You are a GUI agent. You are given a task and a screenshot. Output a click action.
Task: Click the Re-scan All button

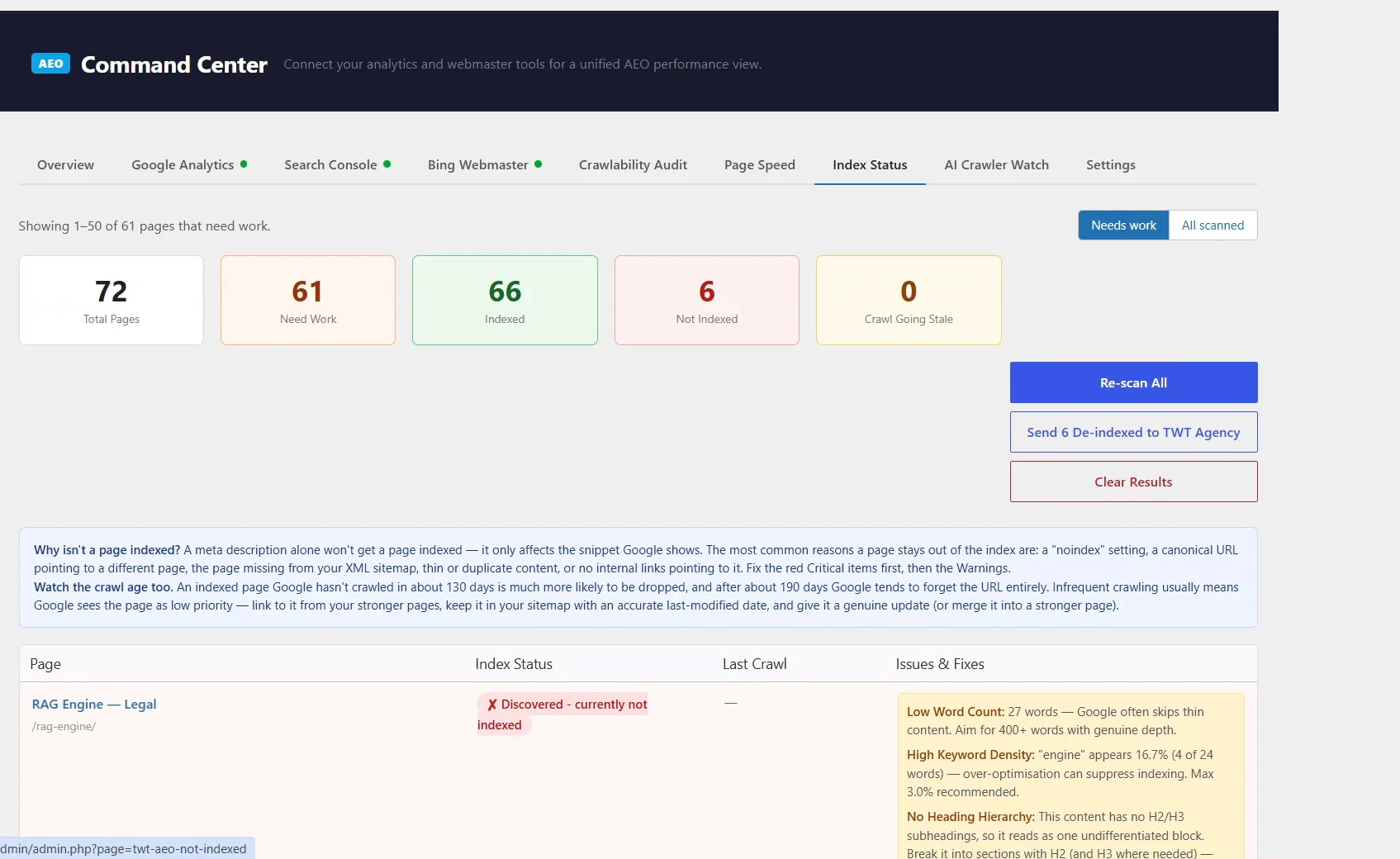pyautogui.click(x=1133, y=382)
